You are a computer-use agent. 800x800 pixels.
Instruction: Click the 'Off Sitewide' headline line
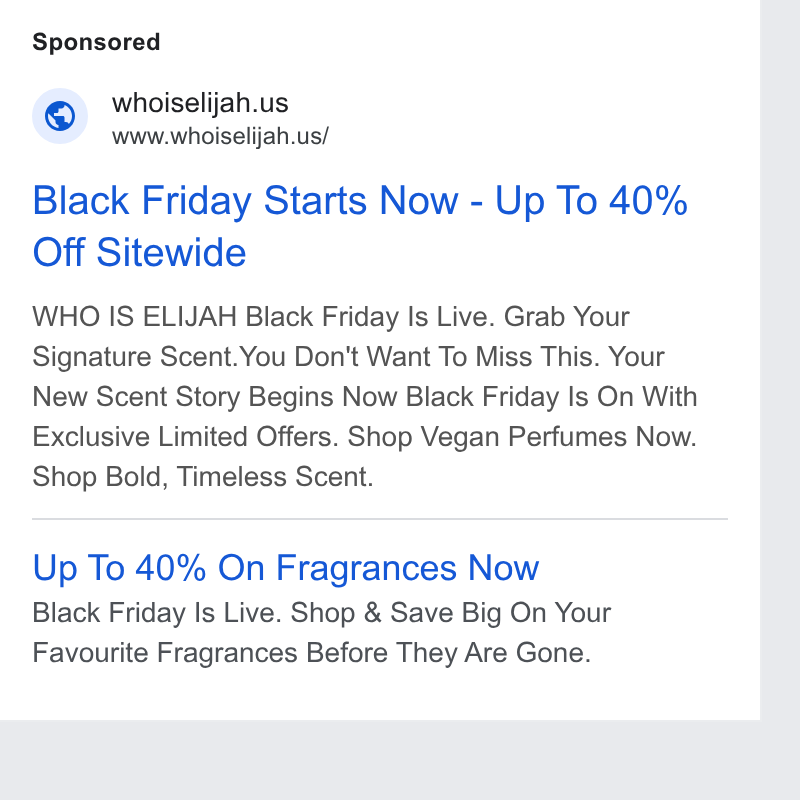click(x=139, y=252)
